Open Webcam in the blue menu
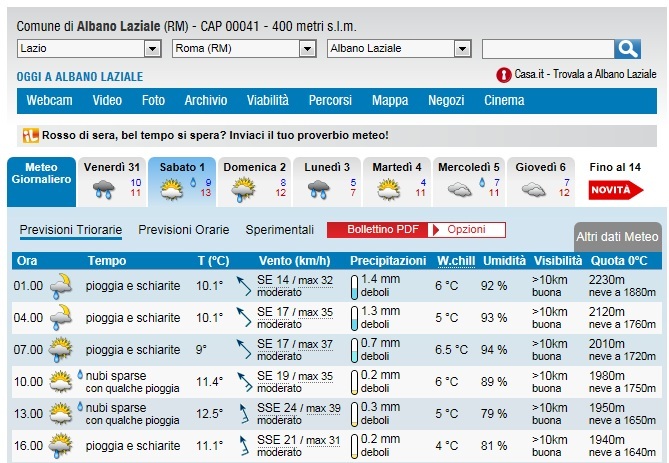The height and width of the screenshot is (463, 669). coord(49,101)
